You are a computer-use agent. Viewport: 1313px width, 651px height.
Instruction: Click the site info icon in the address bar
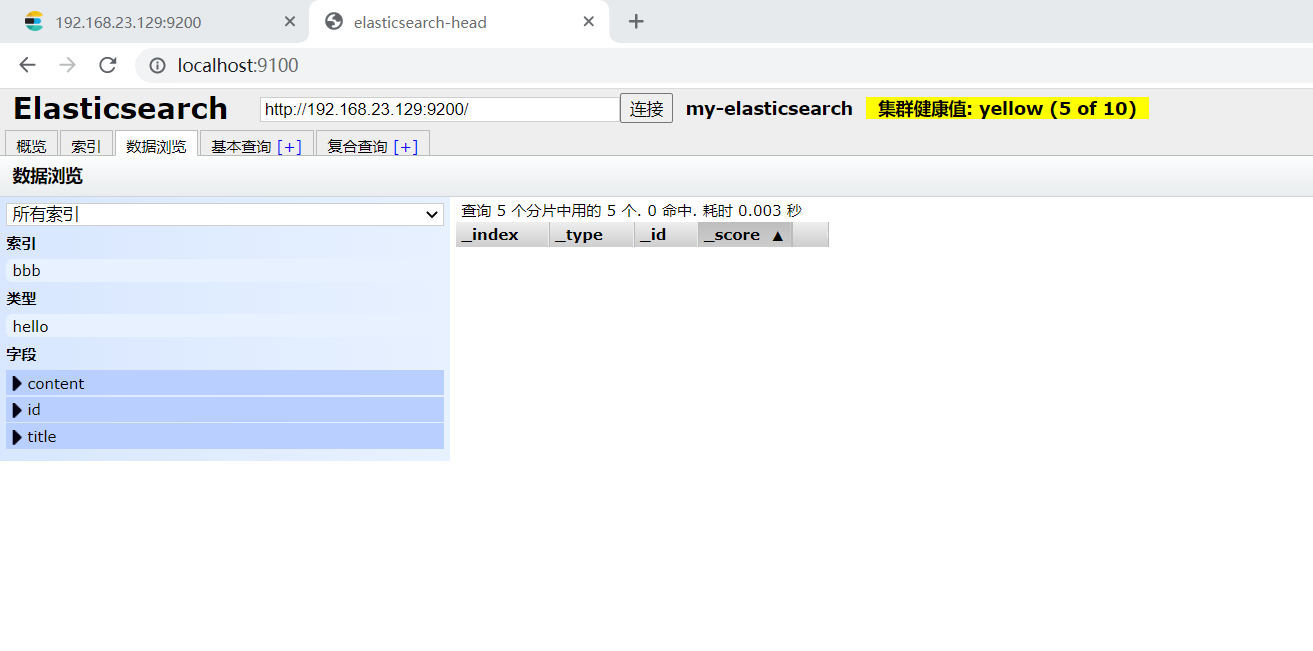157,66
